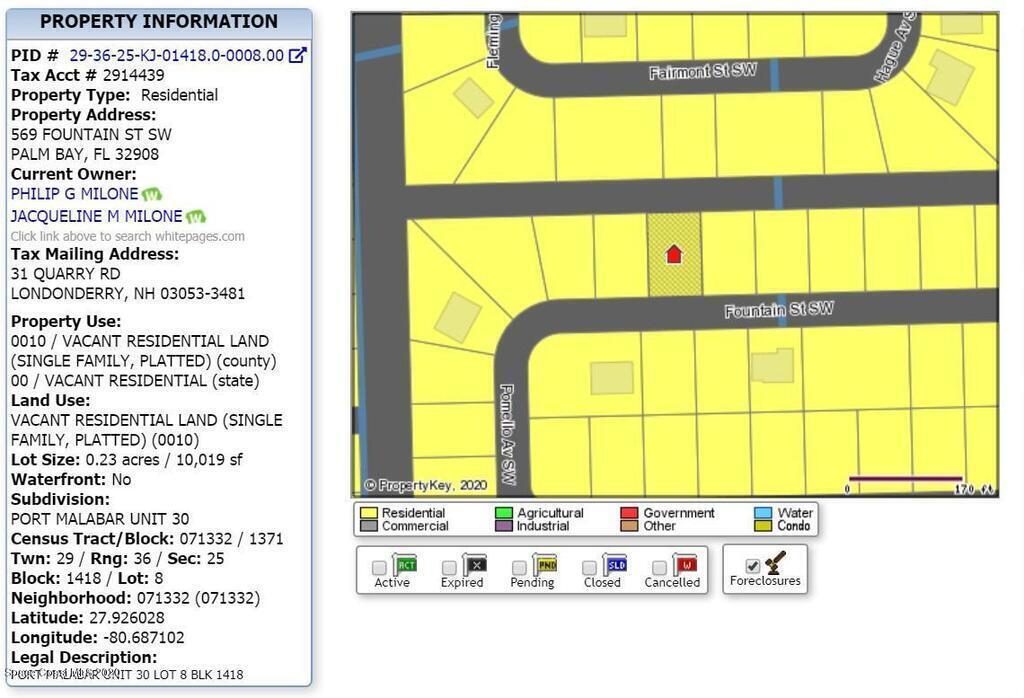This screenshot has height=698, width=1024.
Task: Click the green ACT Active flag icon
Action: [x=405, y=564]
